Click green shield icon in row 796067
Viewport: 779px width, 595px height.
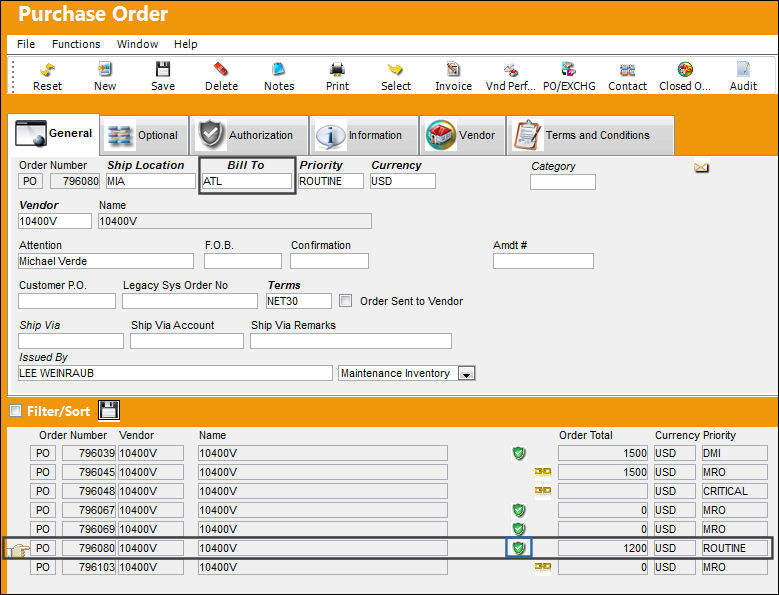519,510
